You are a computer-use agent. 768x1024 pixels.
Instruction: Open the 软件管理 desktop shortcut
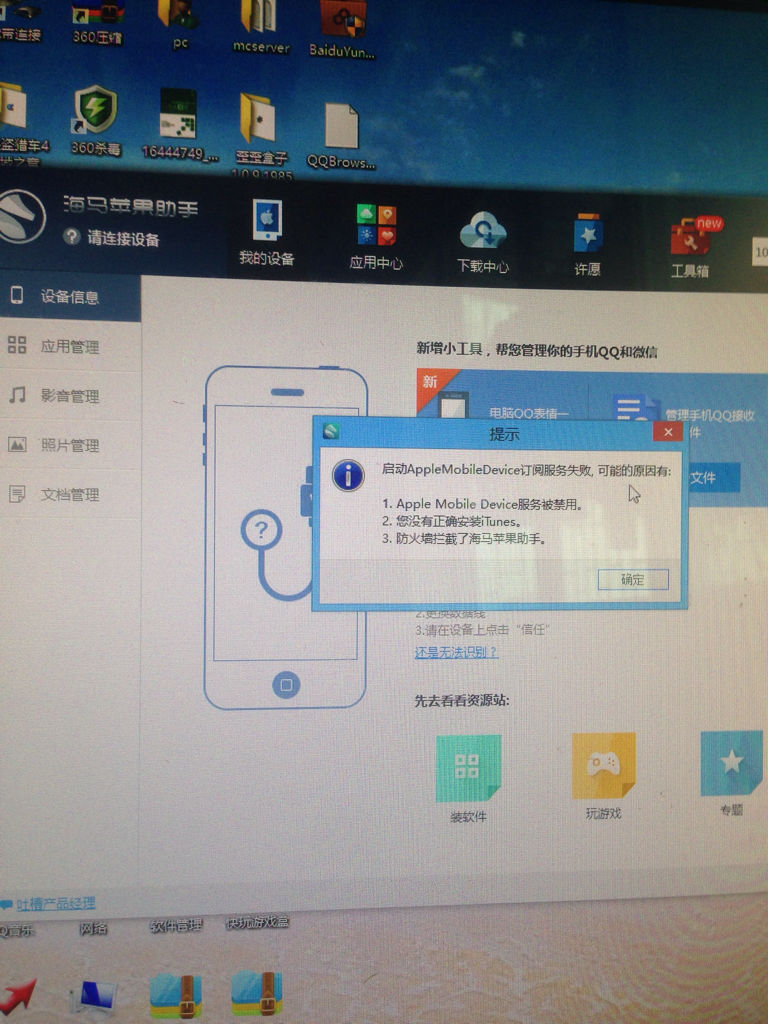[x=176, y=926]
